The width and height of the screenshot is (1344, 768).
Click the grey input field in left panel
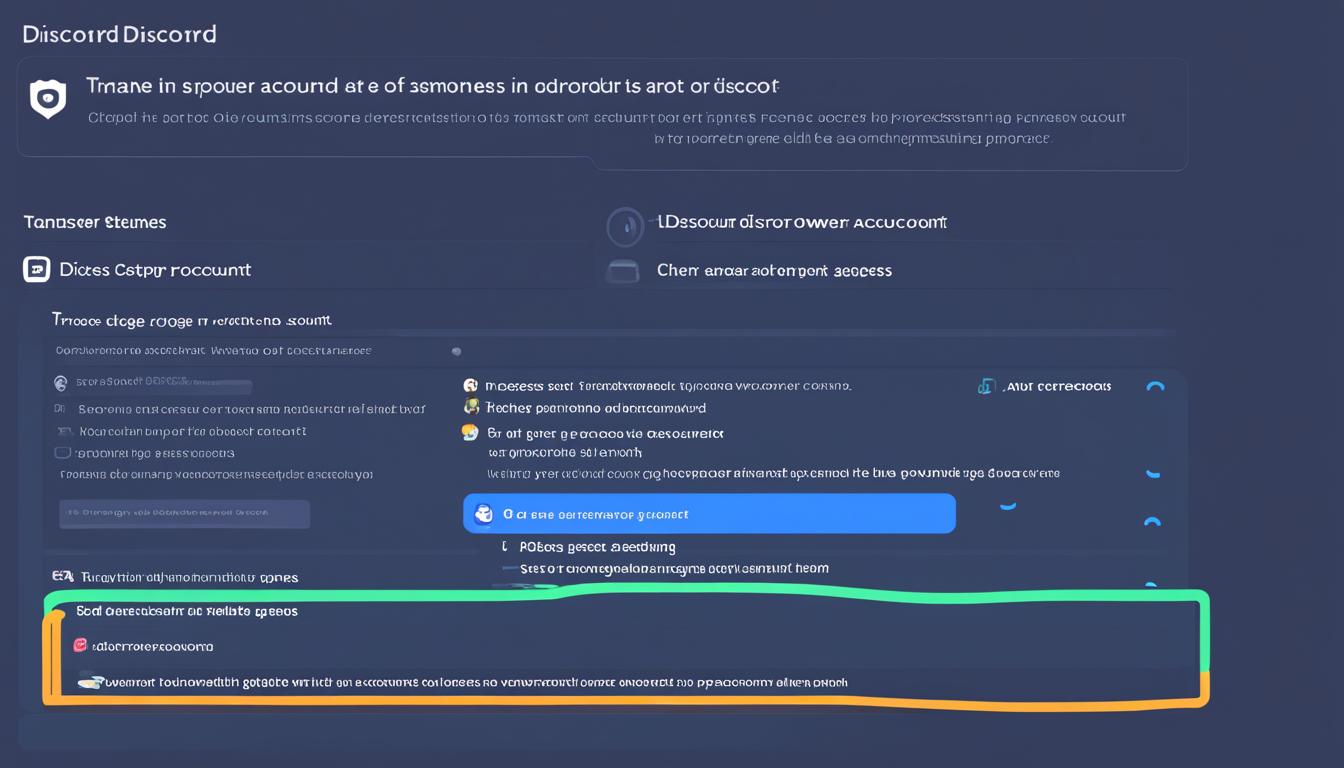click(x=184, y=514)
